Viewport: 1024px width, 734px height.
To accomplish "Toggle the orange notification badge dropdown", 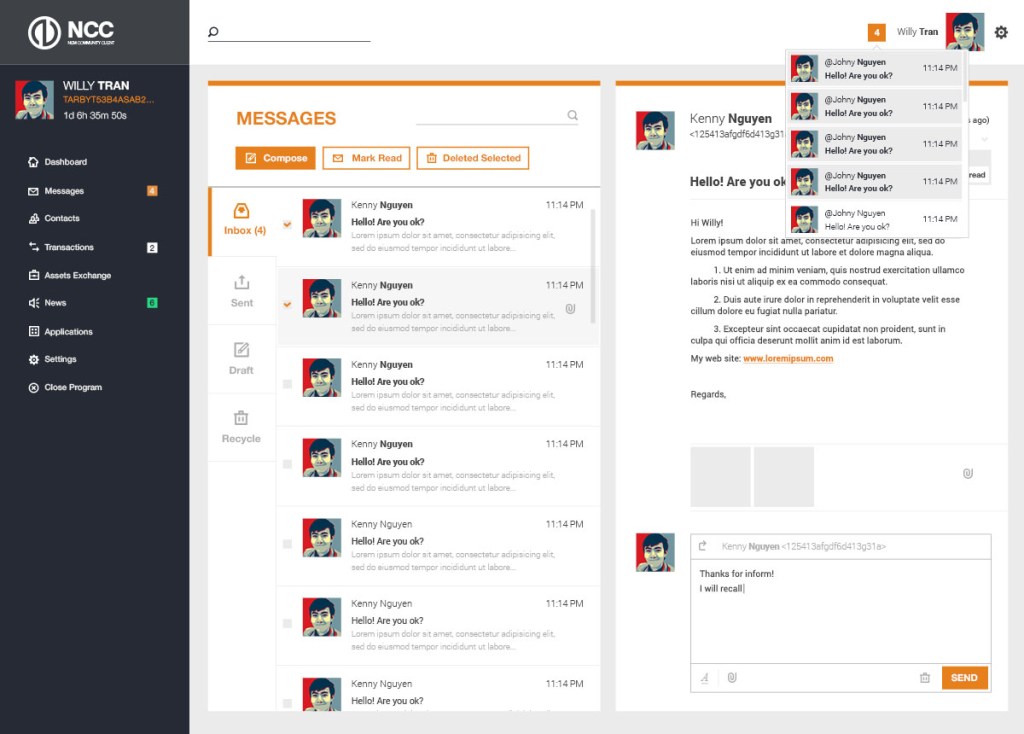I will pyautogui.click(x=877, y=32).
